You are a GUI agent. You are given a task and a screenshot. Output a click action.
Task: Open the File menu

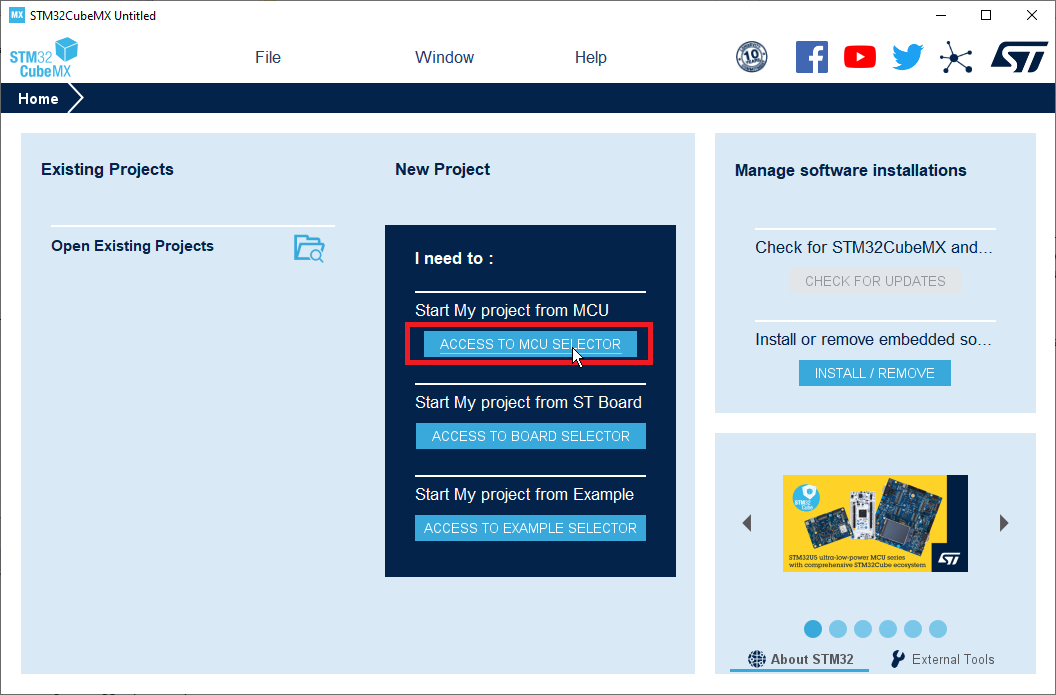click(x=268, y=57)
